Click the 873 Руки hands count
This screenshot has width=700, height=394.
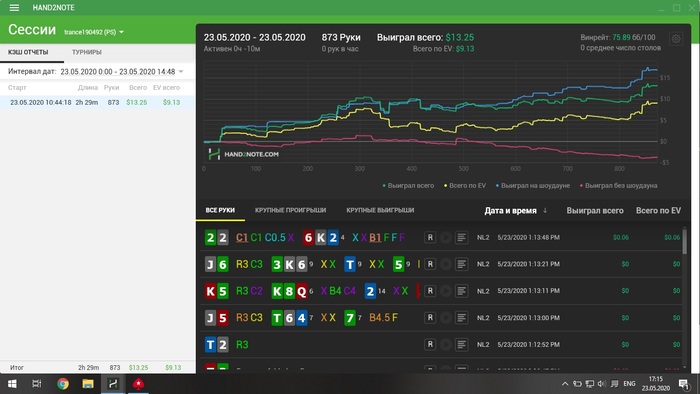(x=341, y=37)
